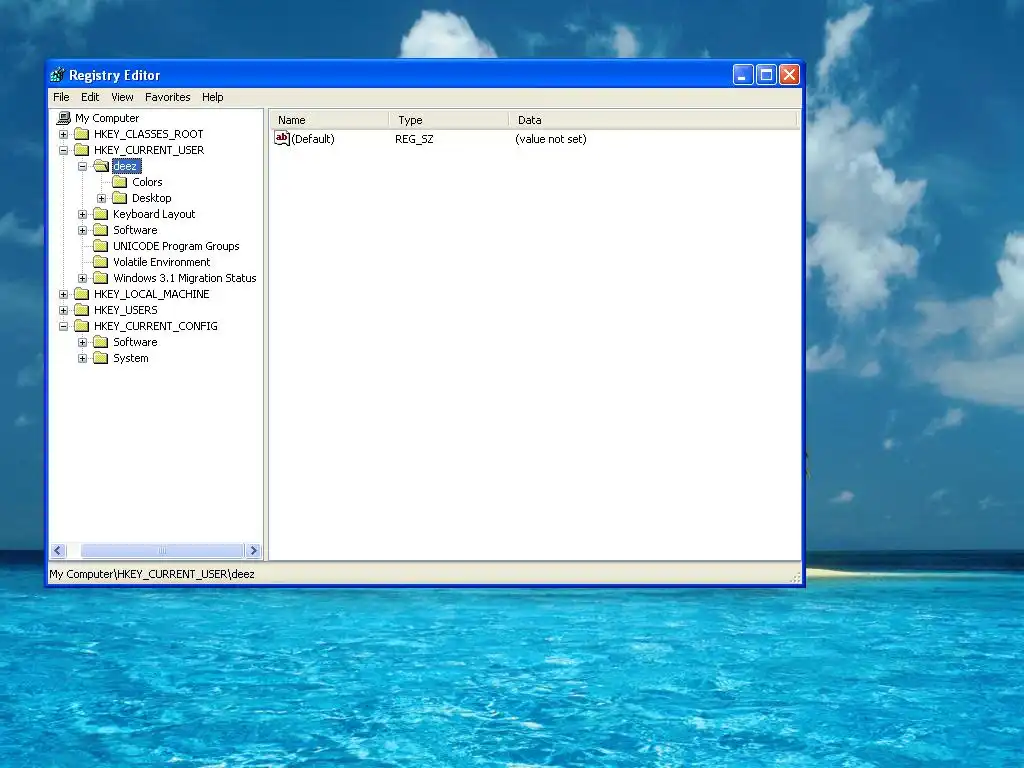This screenshot has width=1024, height=768.
Task: Select the Desktop key label
Action: coord(152,198)
